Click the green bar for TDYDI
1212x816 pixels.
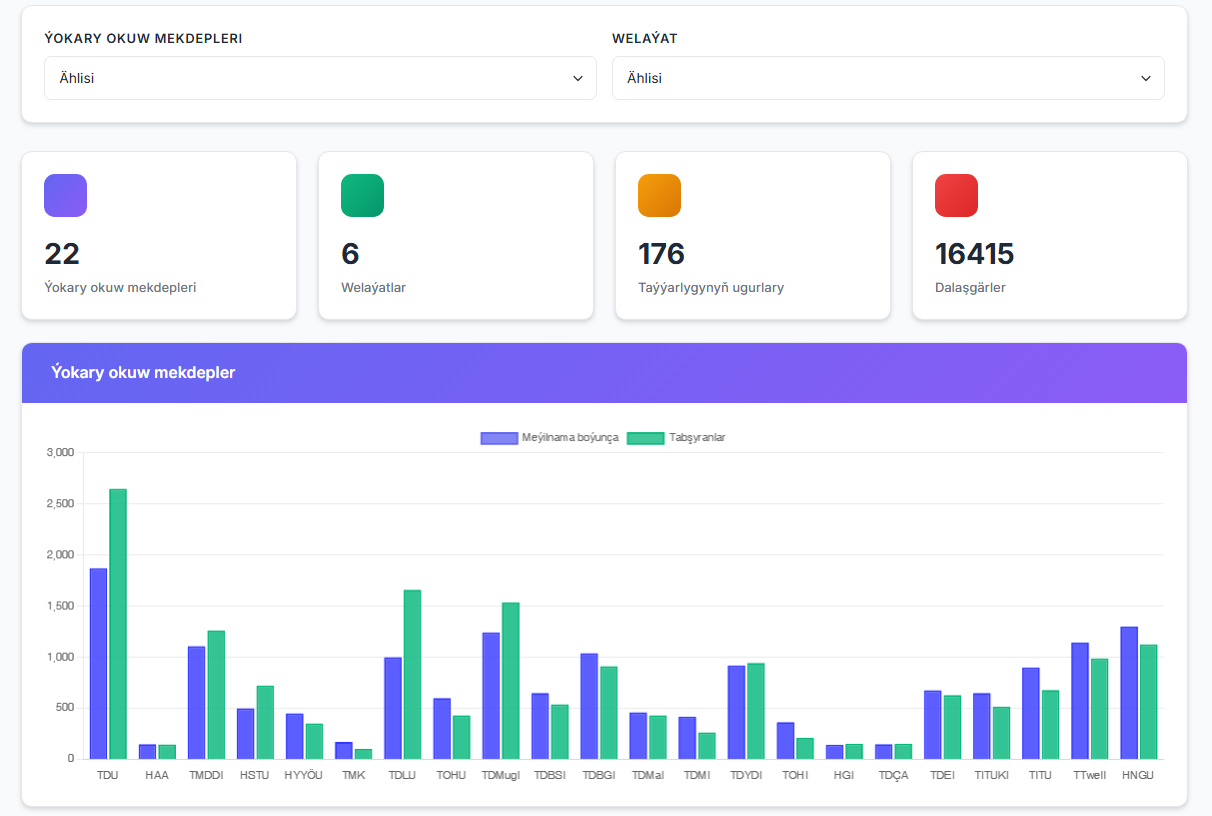[756, 711]
